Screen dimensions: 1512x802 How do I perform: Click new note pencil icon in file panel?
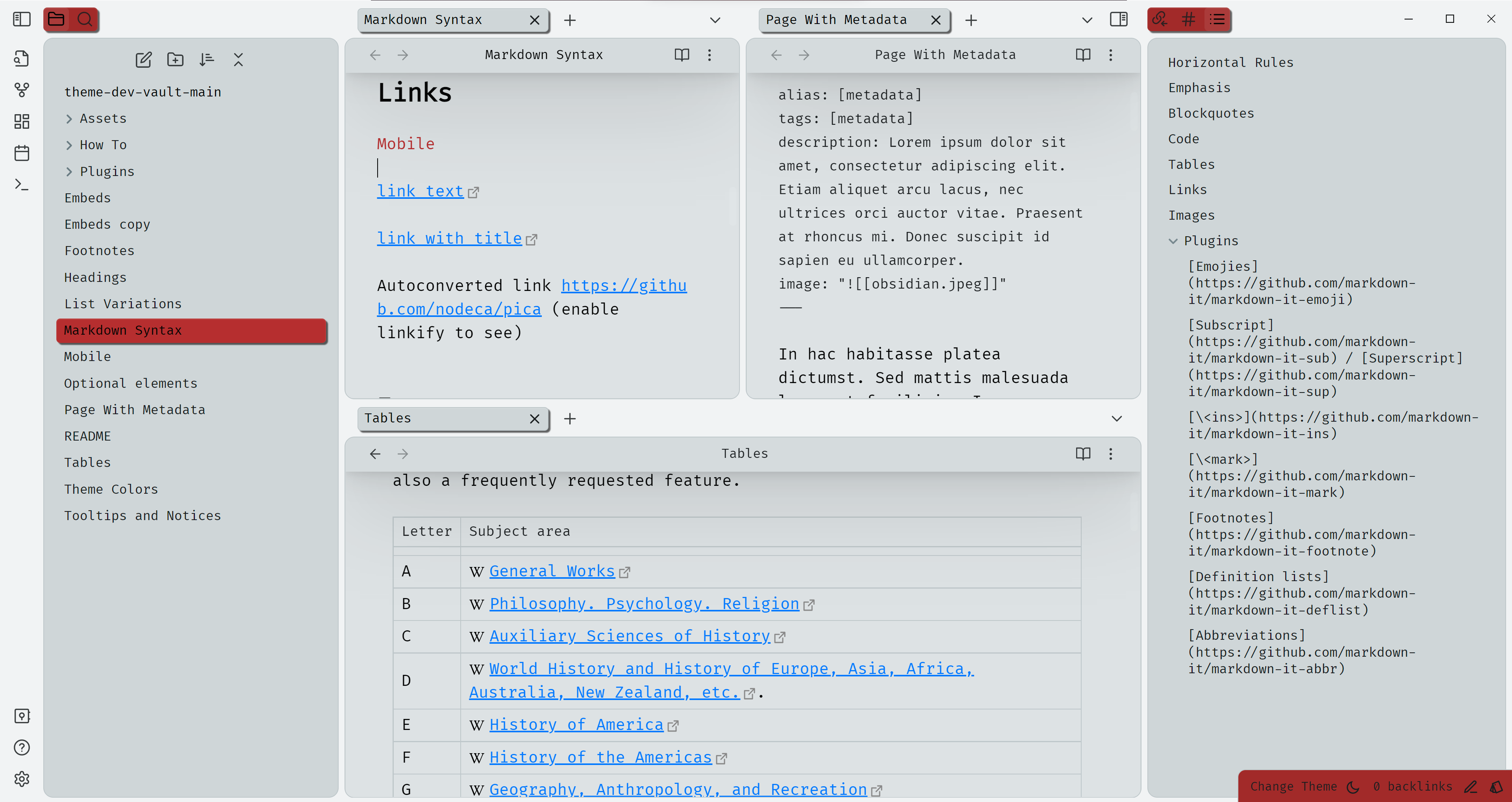tap(143, 60)
